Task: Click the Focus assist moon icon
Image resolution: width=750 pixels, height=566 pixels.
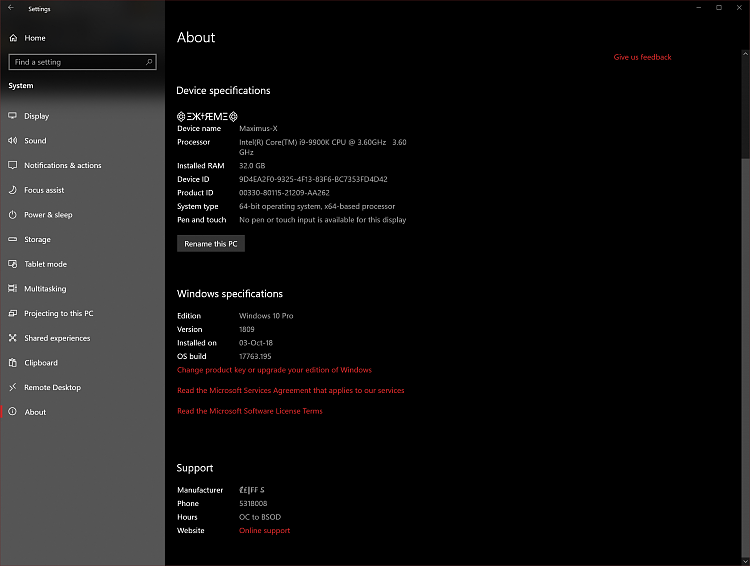Action: 12,190
